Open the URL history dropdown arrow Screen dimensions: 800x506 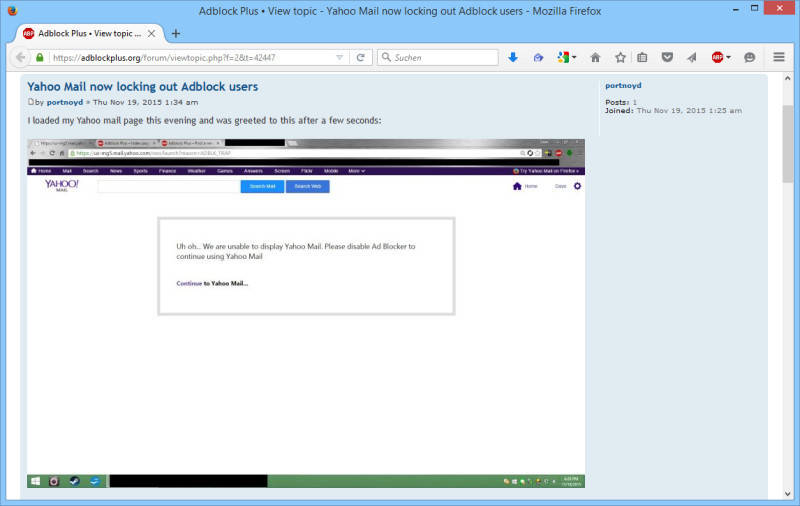click(x=339, y=58)
